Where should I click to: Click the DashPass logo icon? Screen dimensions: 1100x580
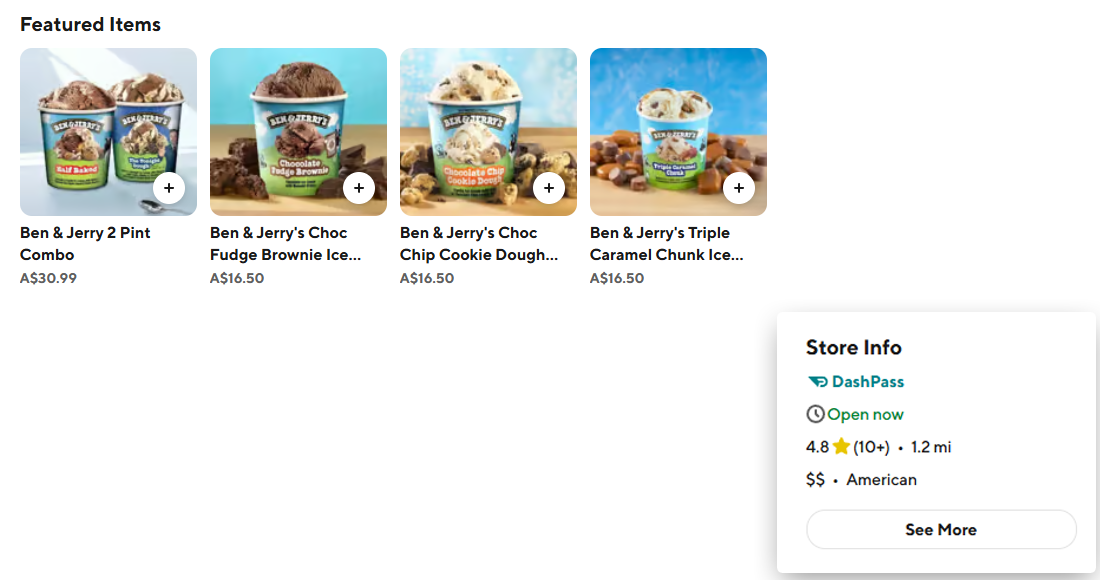[x=817, y=382]
